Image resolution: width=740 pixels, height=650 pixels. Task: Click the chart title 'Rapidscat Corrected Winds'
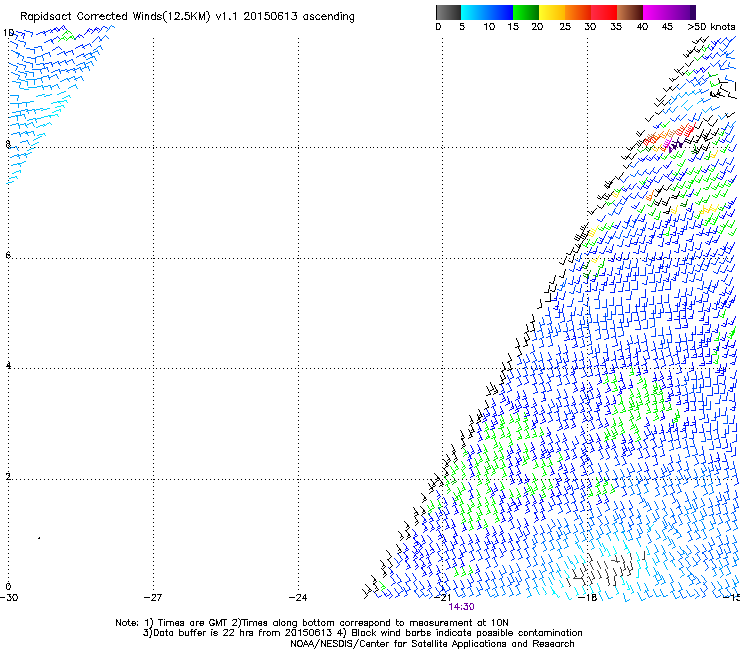click(x=91, y=17)
